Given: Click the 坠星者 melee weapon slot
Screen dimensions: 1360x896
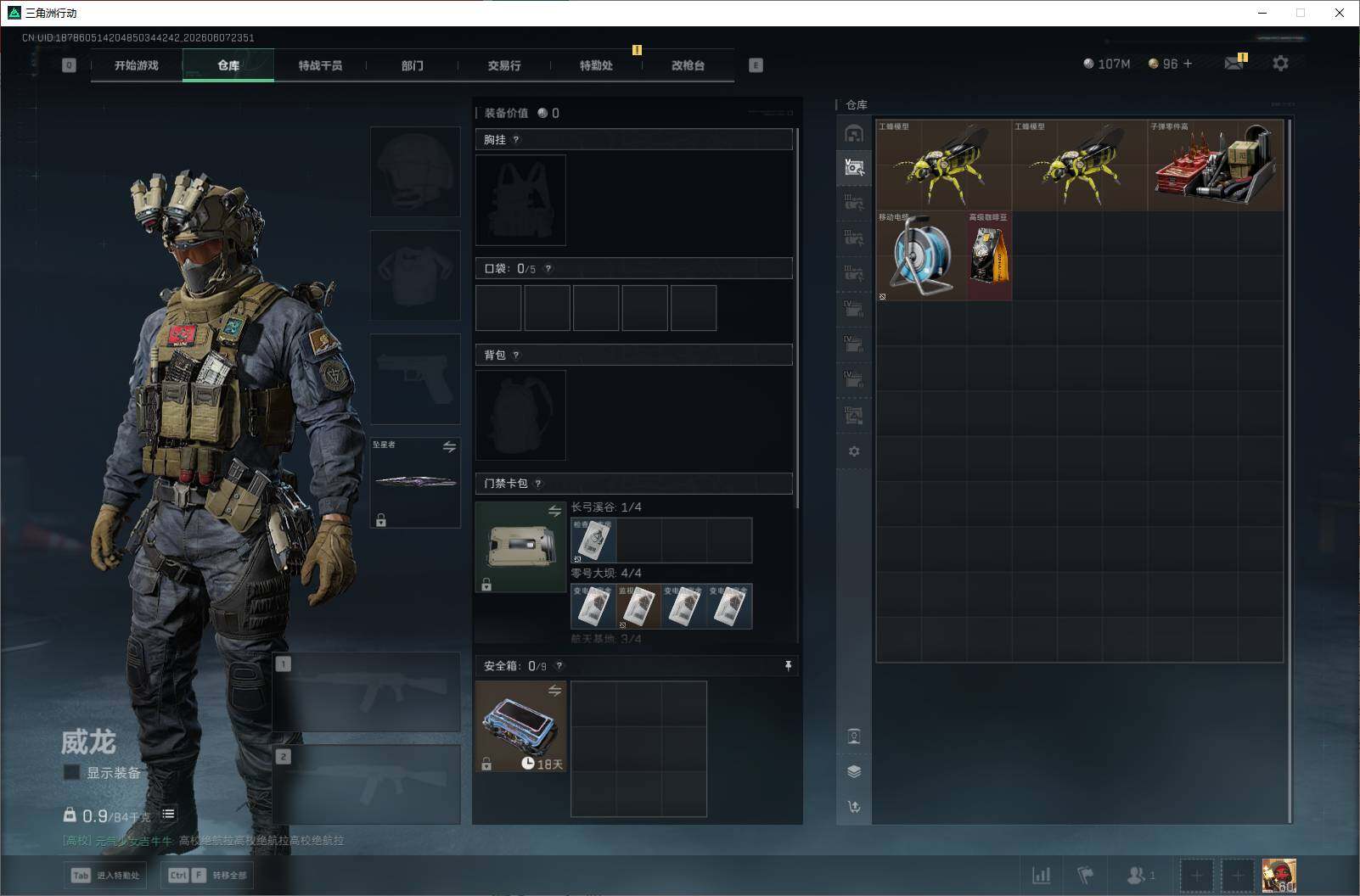Looking at the screenshot, I should [415, 482].
